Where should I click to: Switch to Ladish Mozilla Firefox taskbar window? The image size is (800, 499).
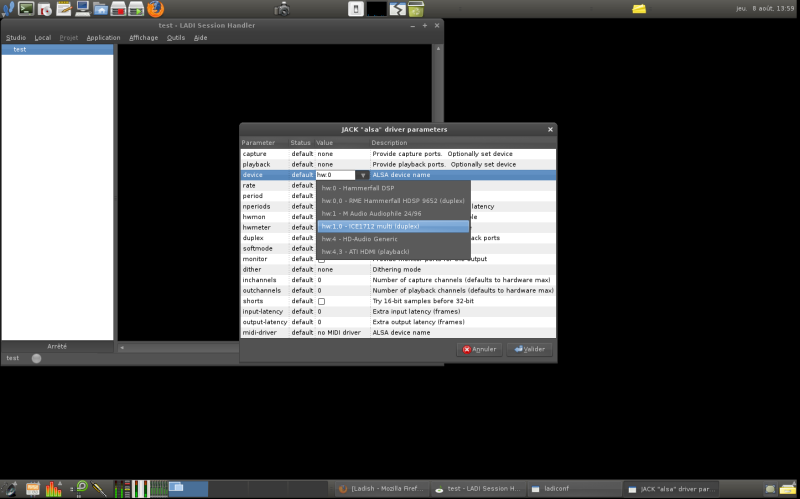click(382, 489)
